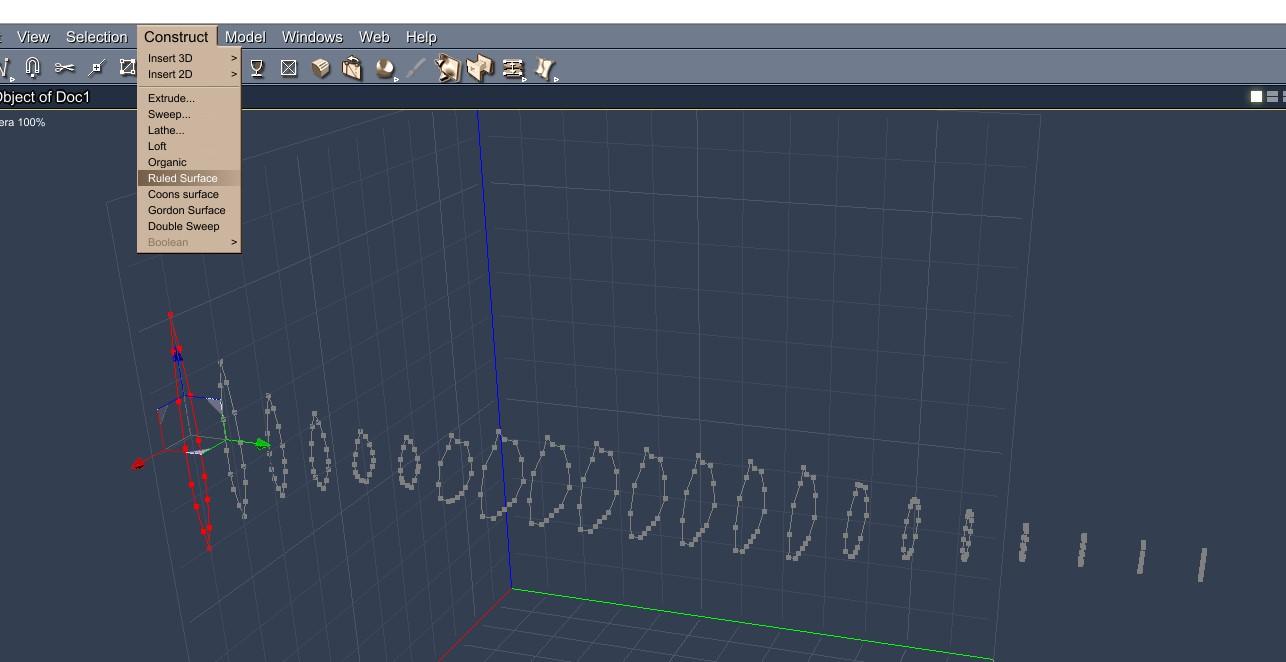The image size is (1286, 662).
Task: Select the magnet snap tool icon
Action: 32,68
